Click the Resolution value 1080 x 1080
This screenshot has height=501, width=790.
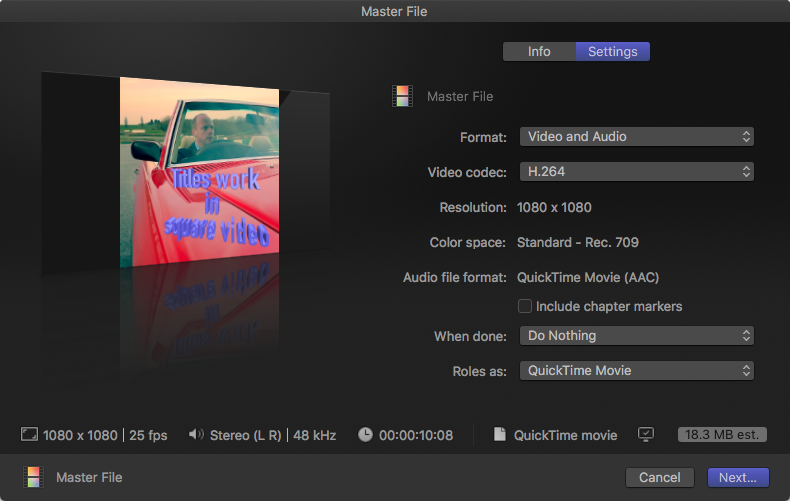(x=554, y=207)
